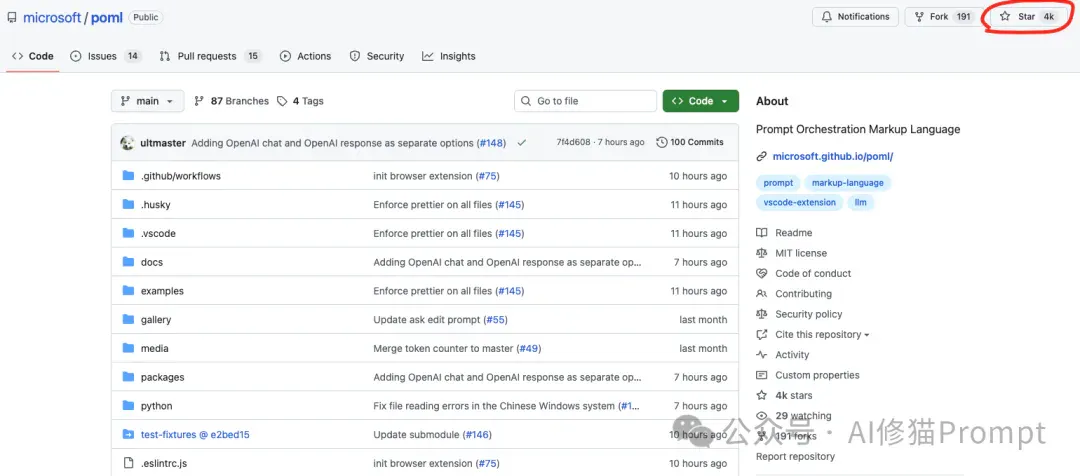This screenshot has width=1080, height=476.
Task: Click the commit status checkmark icon
Action: [x=521, y=143]
